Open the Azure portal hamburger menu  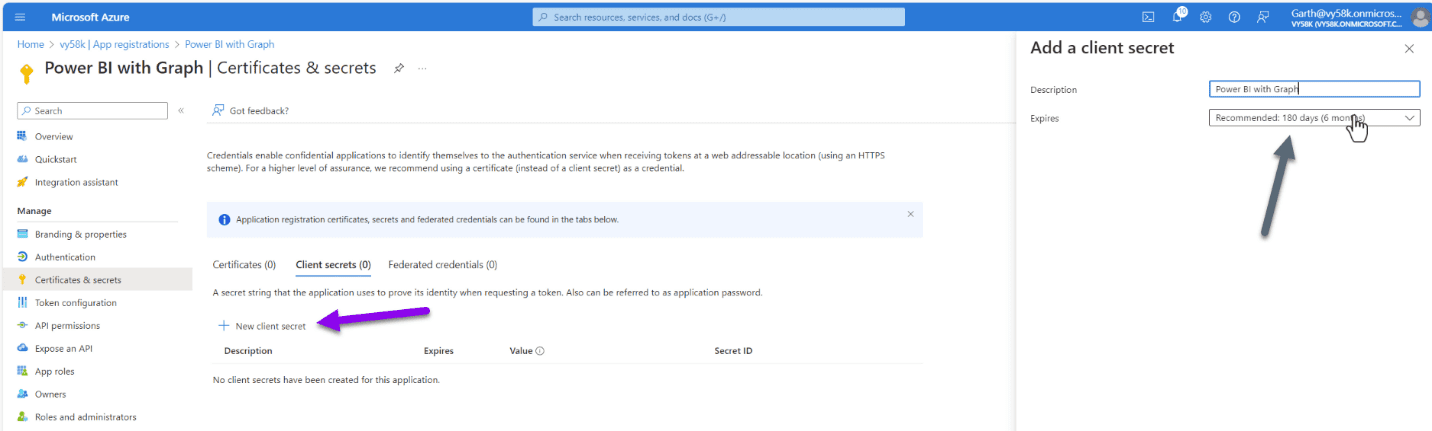point(20,17)
